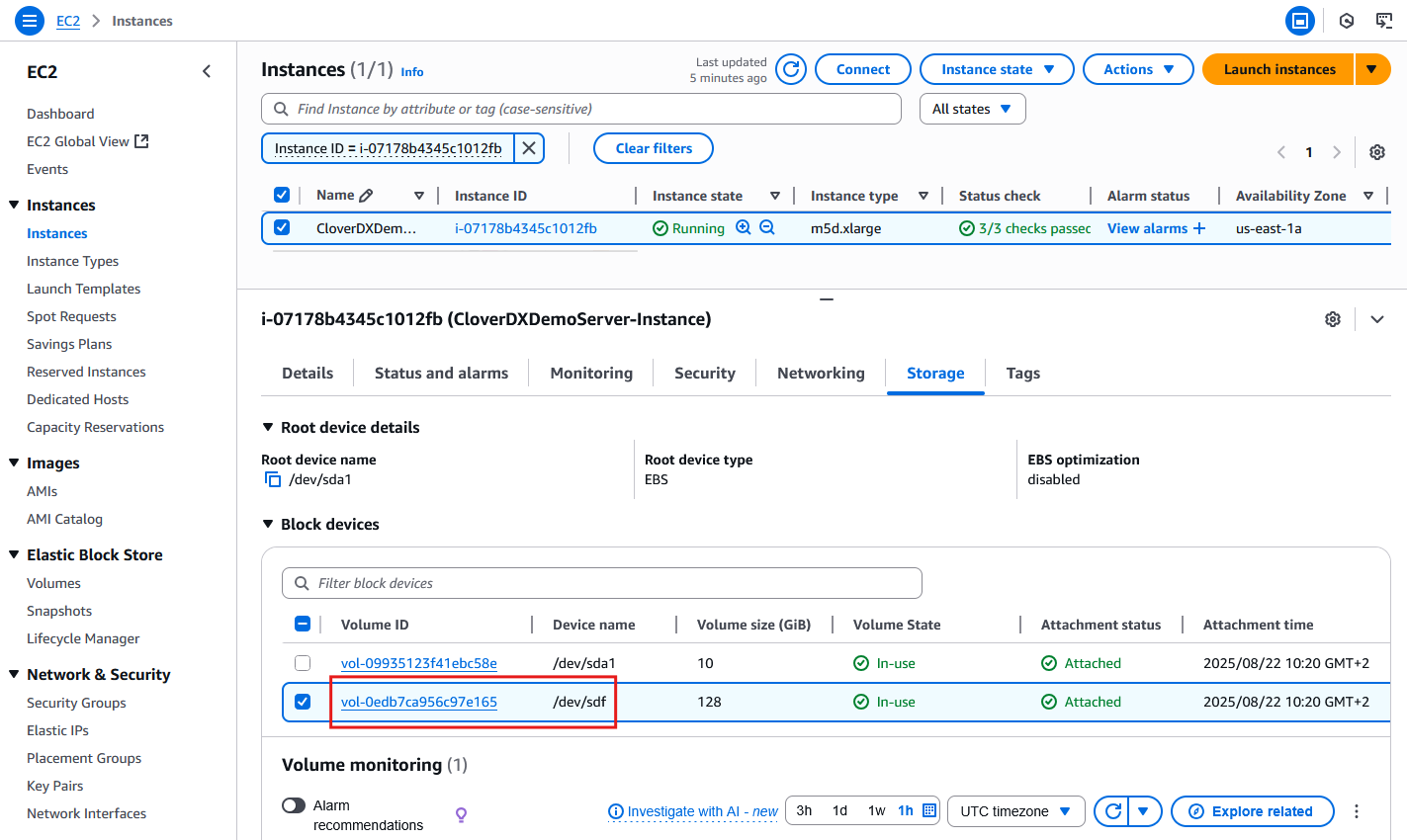Toggle off the CloverDX instance row selection
Viewport: 1407px width, 840px height.
[x=282, y=227]
